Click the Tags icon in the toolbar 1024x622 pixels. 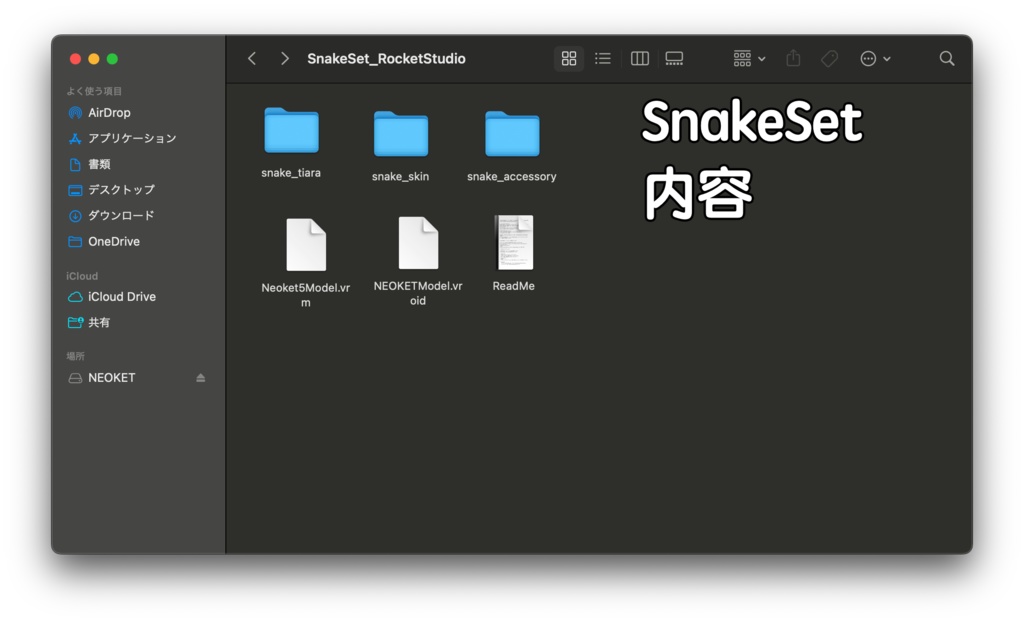click(x=829, y=58)
